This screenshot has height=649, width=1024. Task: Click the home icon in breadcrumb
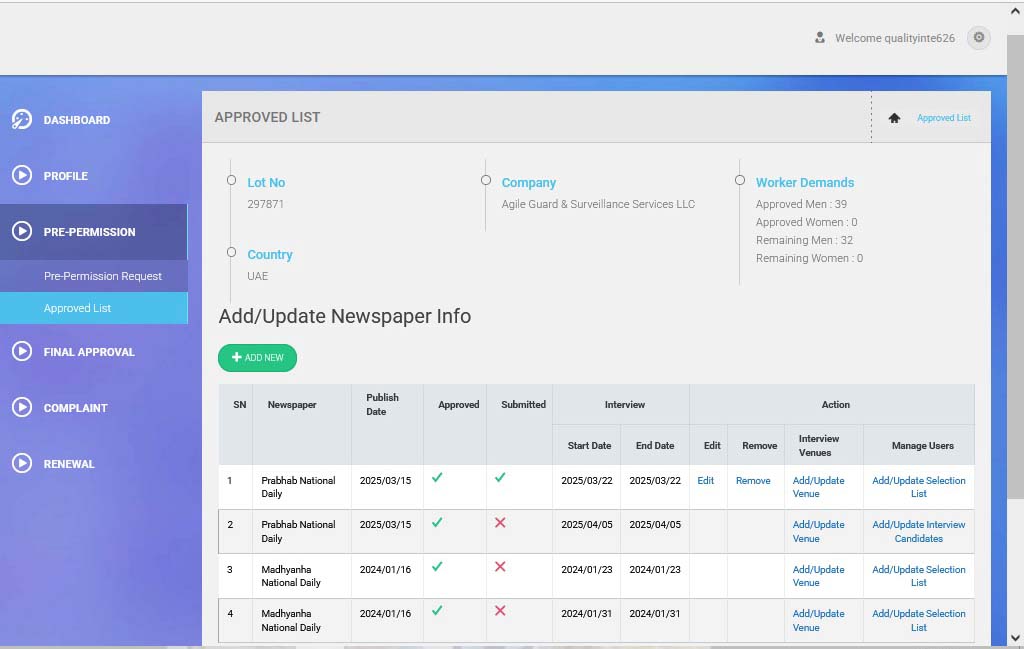coord(894,118)
